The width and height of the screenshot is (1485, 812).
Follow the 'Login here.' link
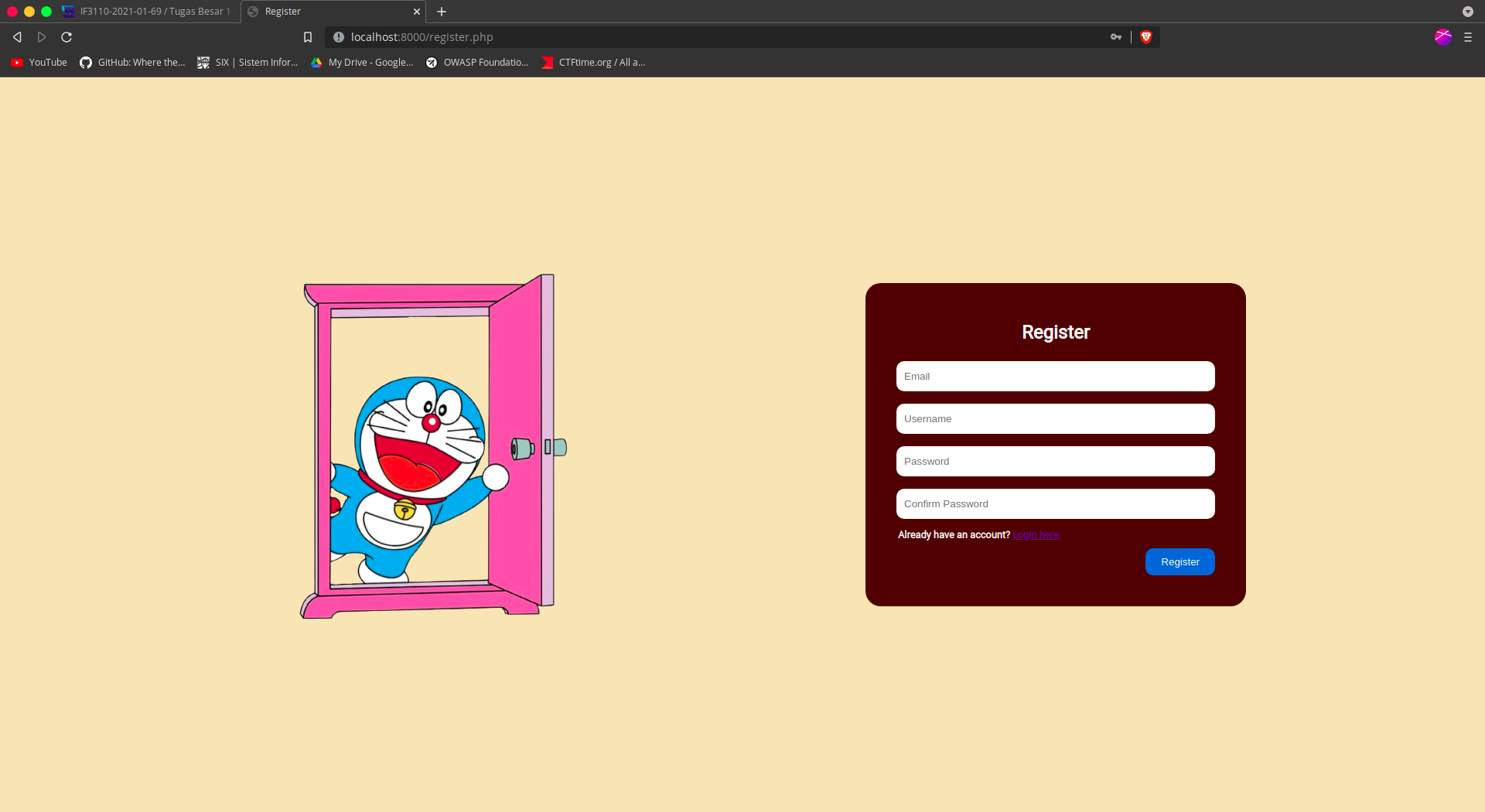tap(1036, 535)
